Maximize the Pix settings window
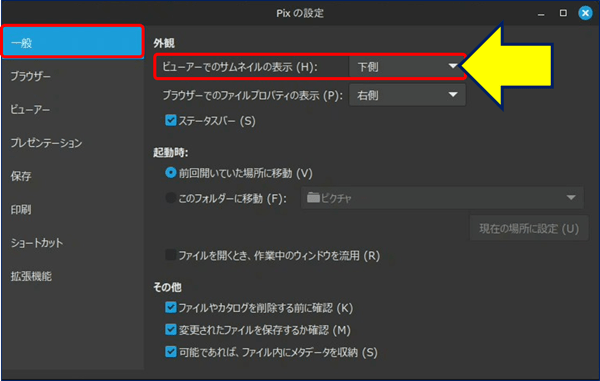Screen dimensions: 600x381 [x=563, y=13]
